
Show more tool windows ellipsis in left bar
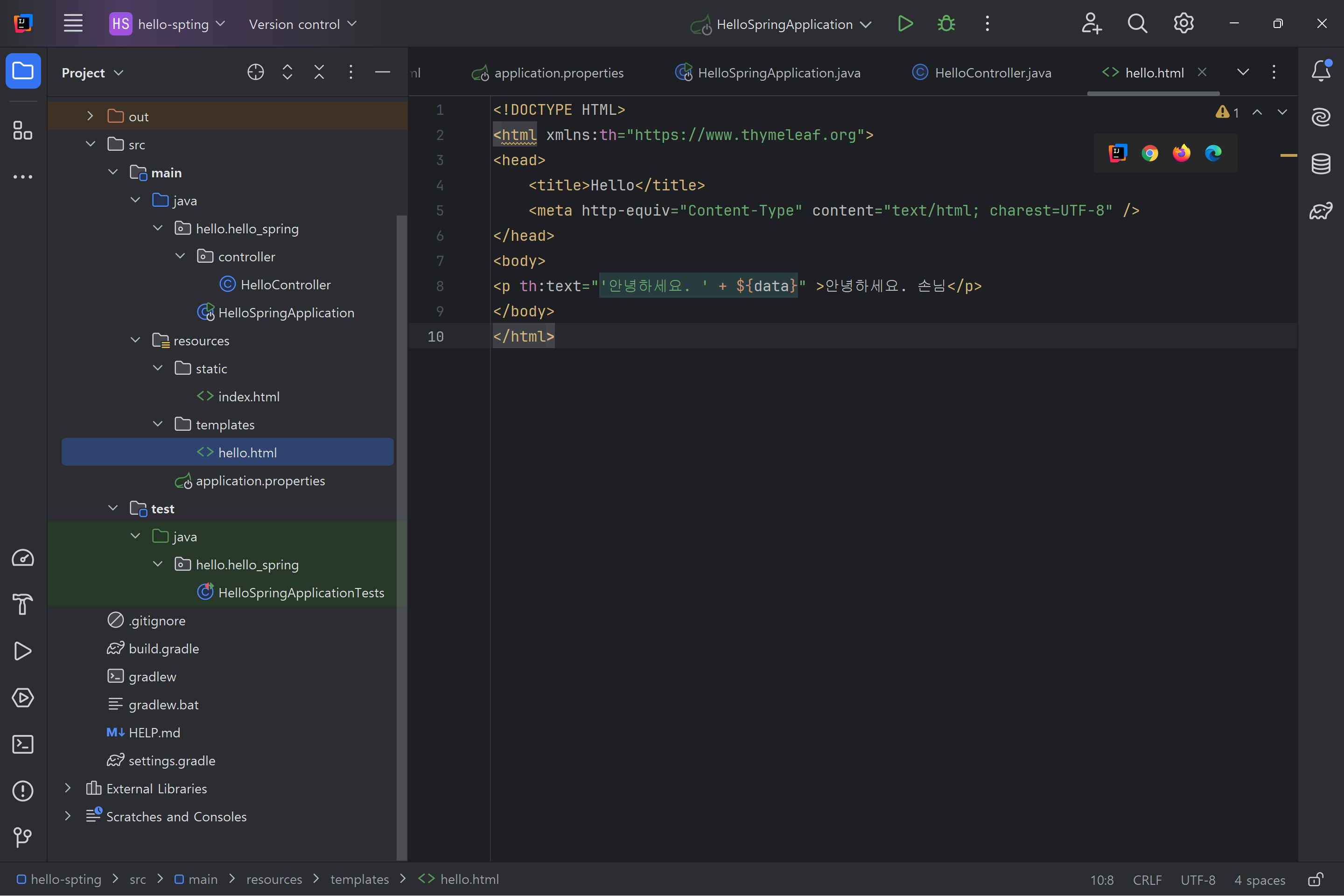(x=23, y=177)
